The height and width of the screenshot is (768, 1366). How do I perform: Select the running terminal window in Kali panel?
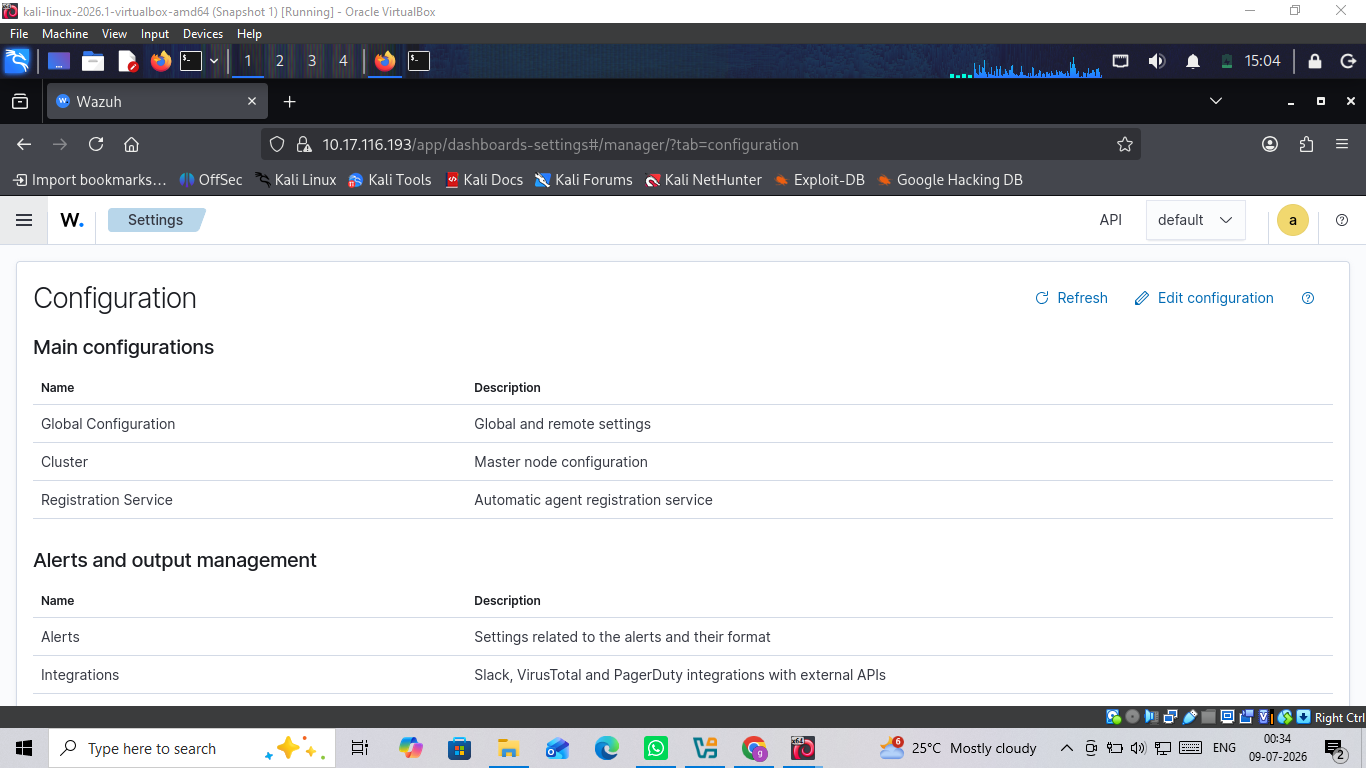point(419,61)
